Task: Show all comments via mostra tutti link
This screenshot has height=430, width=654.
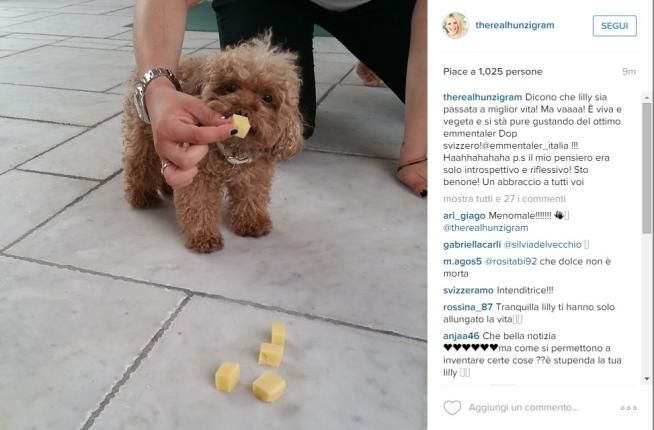Action: pos(504,199)
